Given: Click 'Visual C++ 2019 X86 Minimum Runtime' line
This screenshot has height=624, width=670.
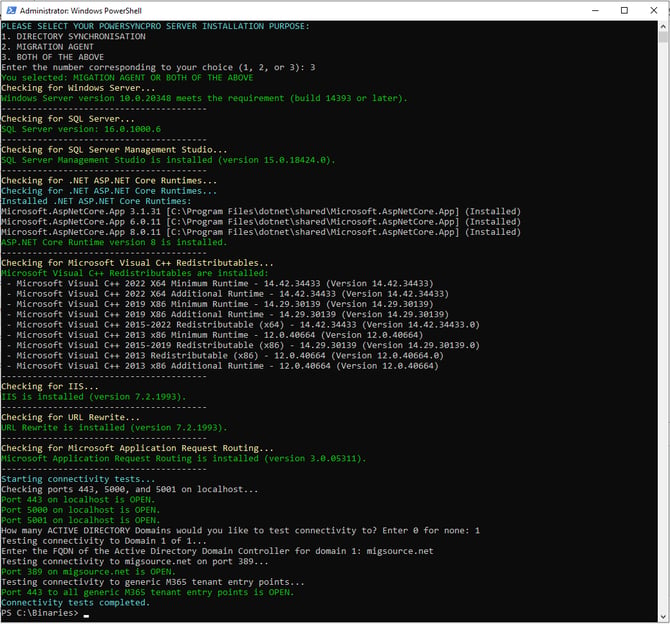Looking at the screenshot, I should [220, 303].
